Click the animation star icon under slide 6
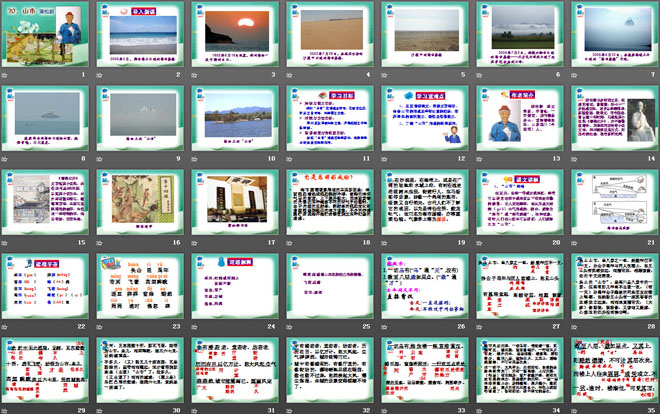The image size is (660, 414). pos(479,75)
